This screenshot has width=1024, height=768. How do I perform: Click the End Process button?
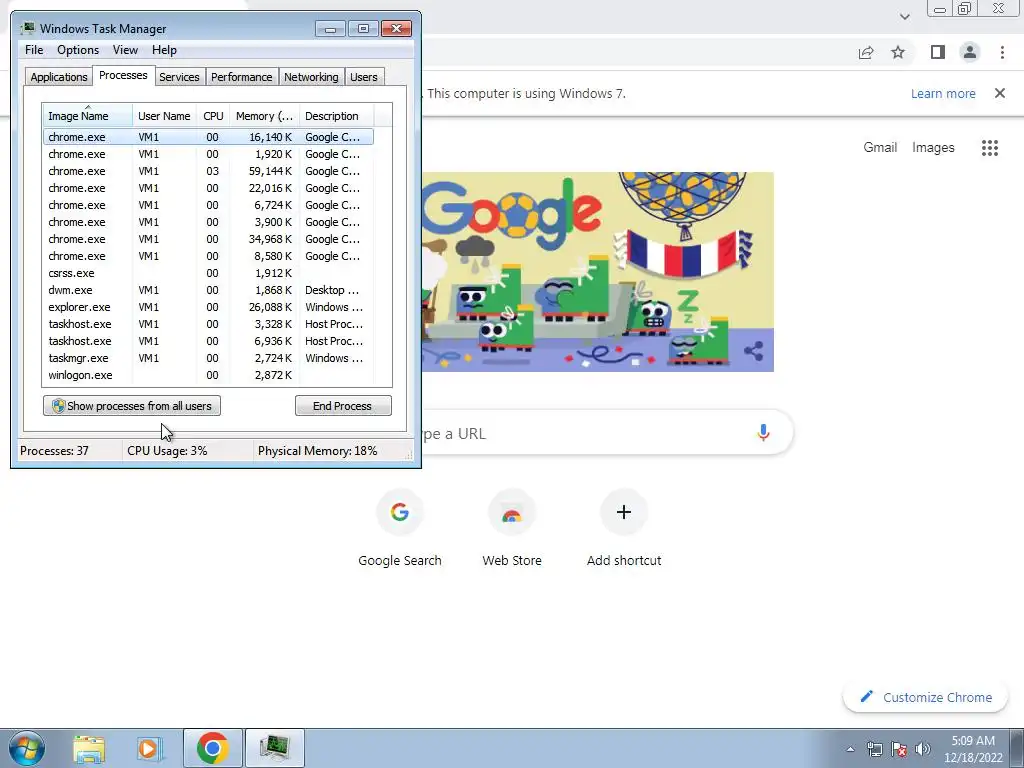point(343,406)
